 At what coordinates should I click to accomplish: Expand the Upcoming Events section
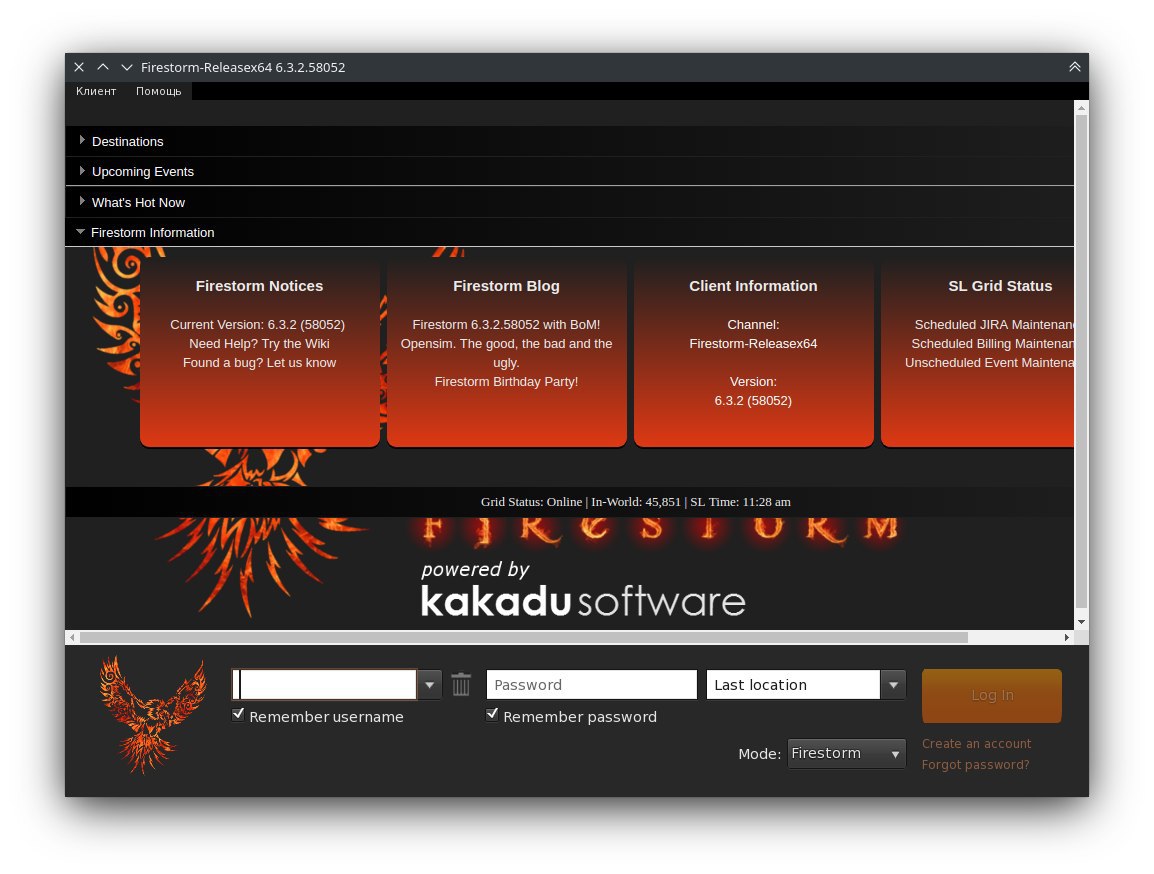coord(569,171)
